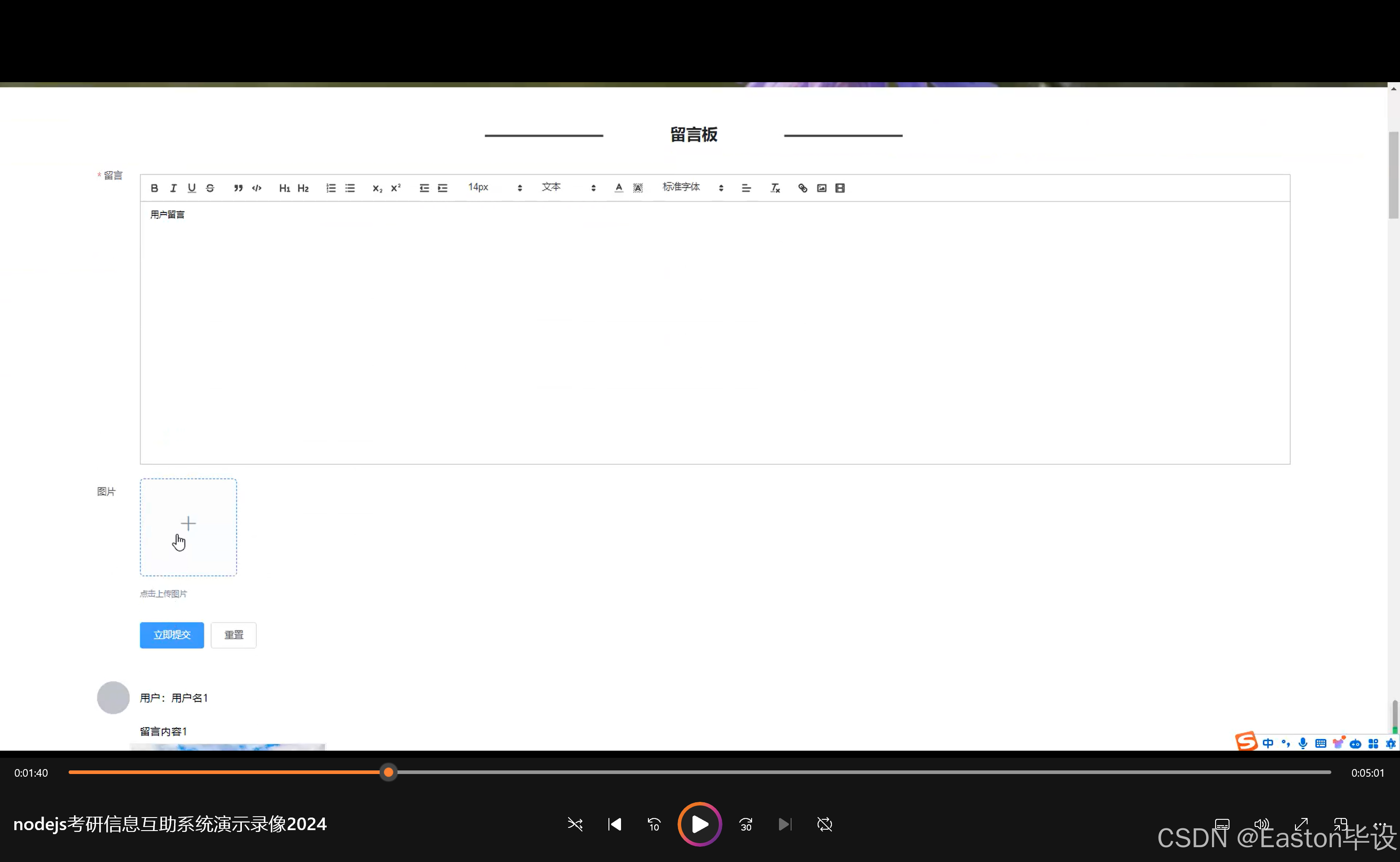Screen dimensions: 1400x862
Task: Apply superscript formatting
Action: coord(395,188)
